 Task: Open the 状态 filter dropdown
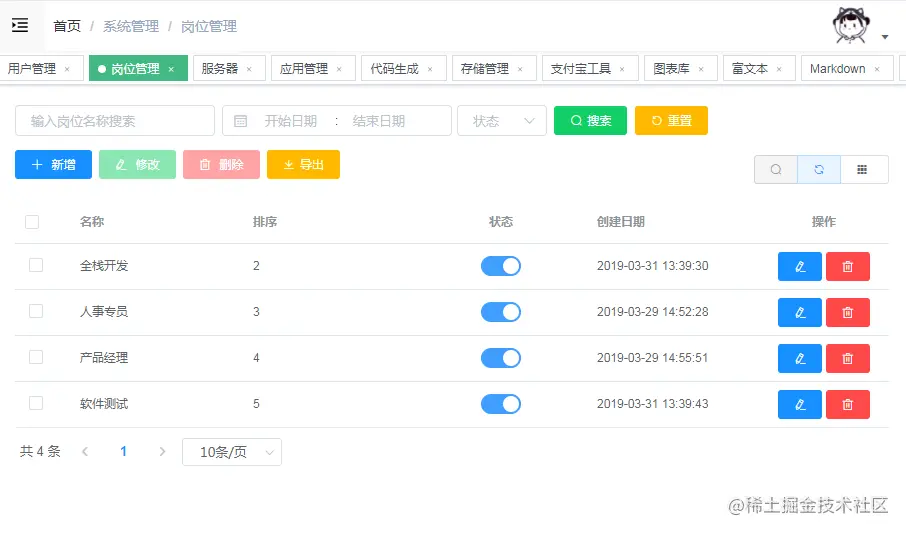pyautogui.click(x=502, y=121)
